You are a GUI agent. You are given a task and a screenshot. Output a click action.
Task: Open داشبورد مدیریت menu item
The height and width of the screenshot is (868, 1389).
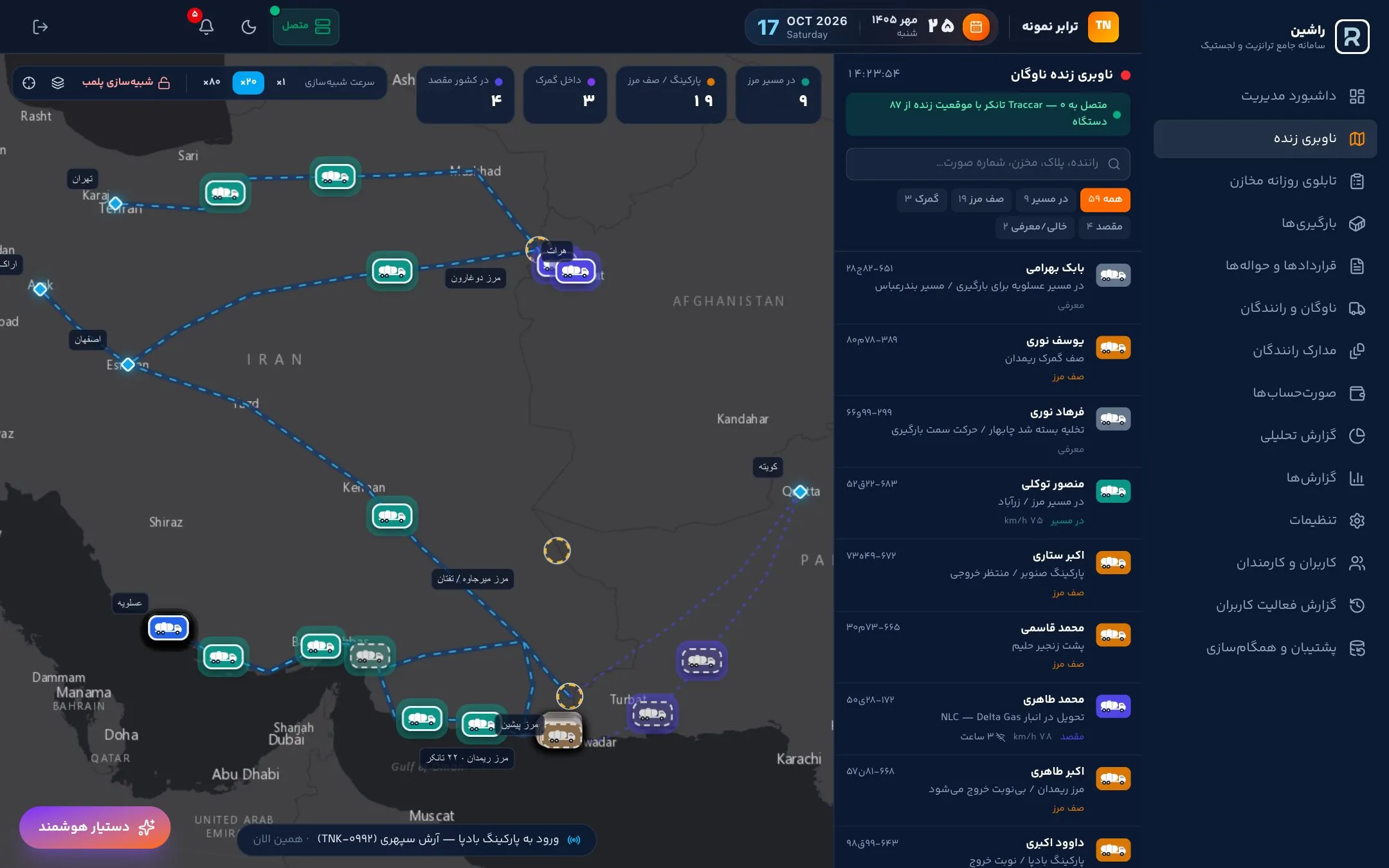(x=1266, y=96)
